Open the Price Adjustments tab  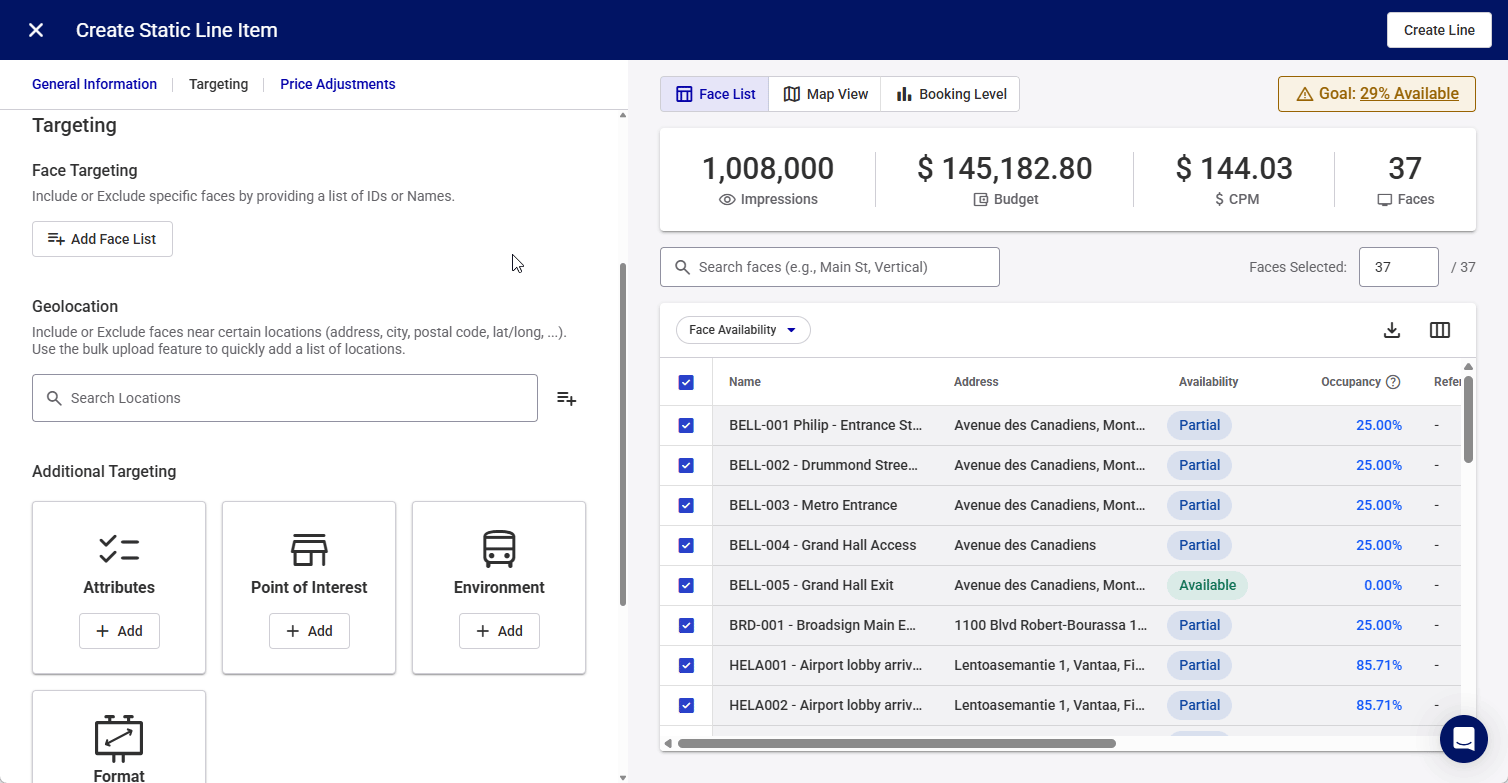tap(337, 84)
